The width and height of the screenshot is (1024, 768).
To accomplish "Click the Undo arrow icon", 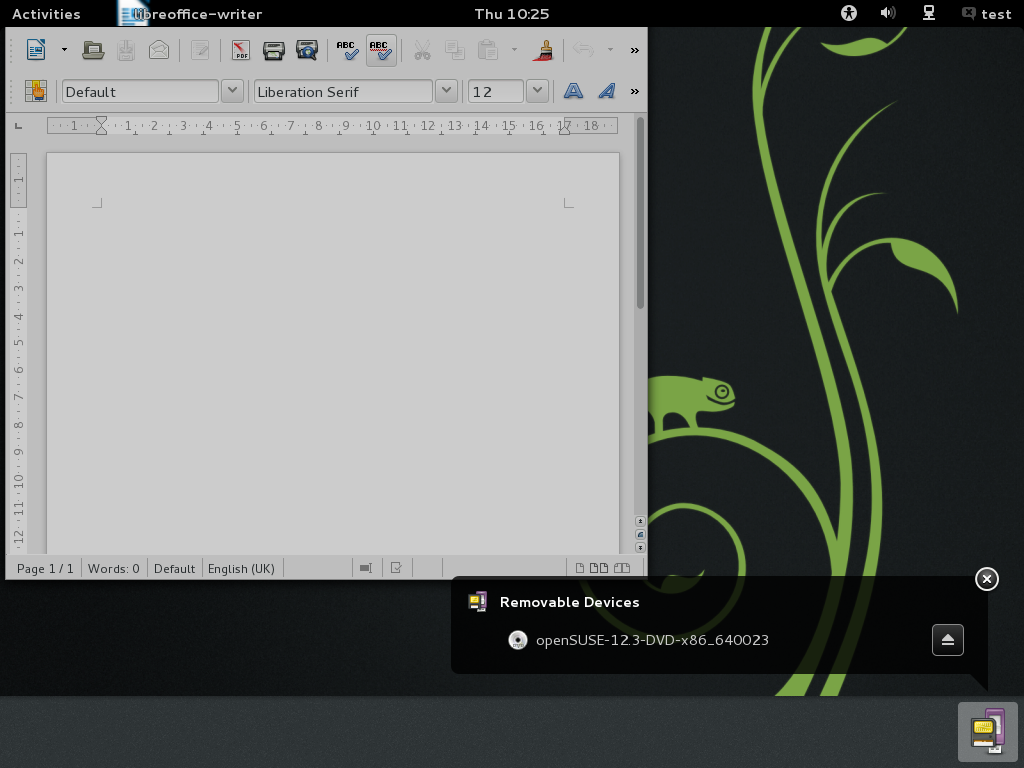I will point(583,50).
